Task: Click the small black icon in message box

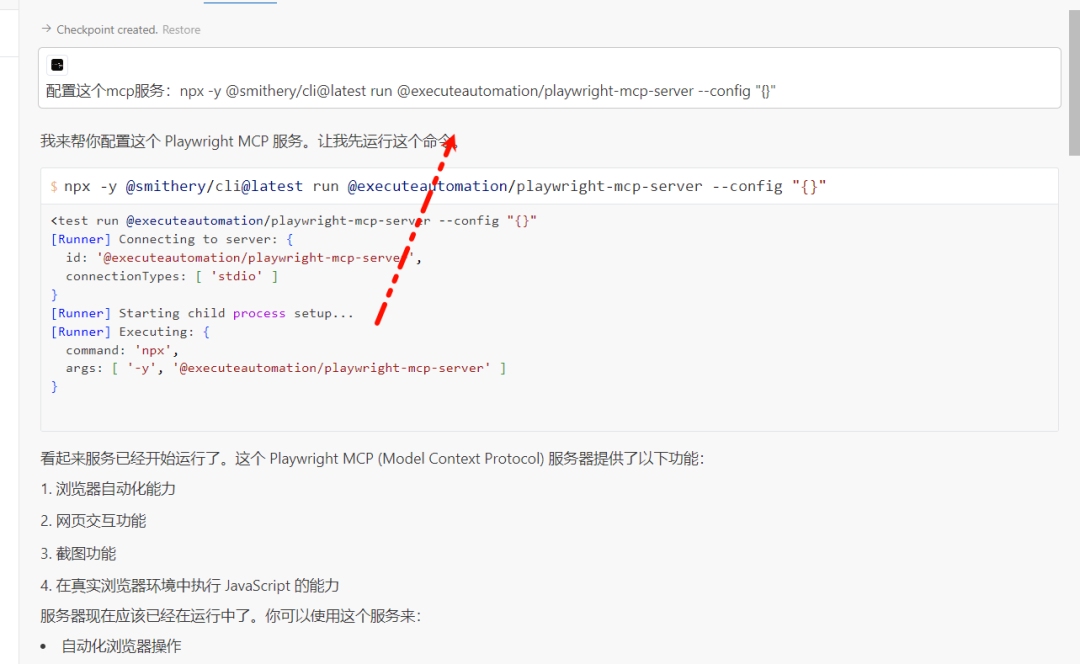Action: pos(57,65)
